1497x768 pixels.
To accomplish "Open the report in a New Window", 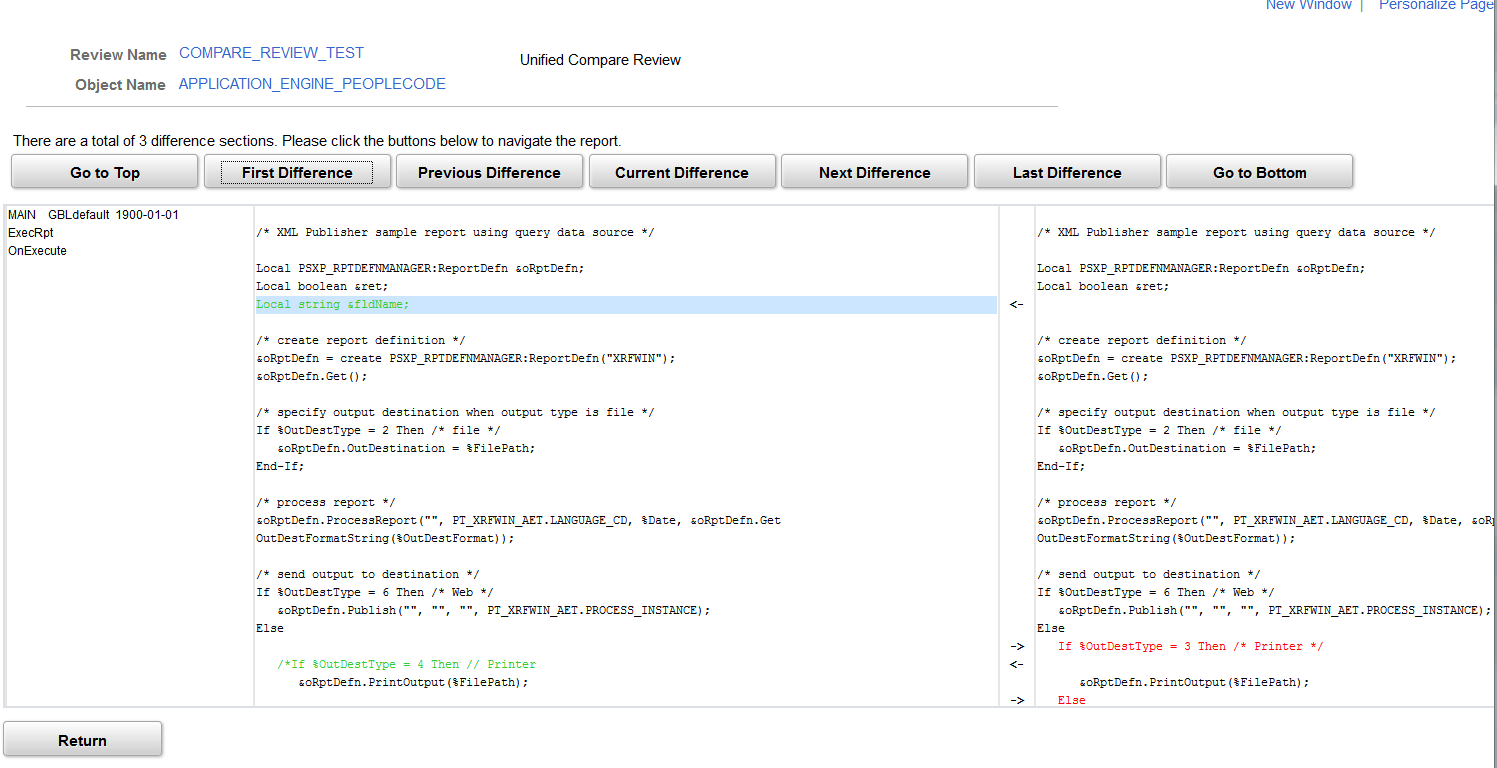I will tap(1308, 6).
